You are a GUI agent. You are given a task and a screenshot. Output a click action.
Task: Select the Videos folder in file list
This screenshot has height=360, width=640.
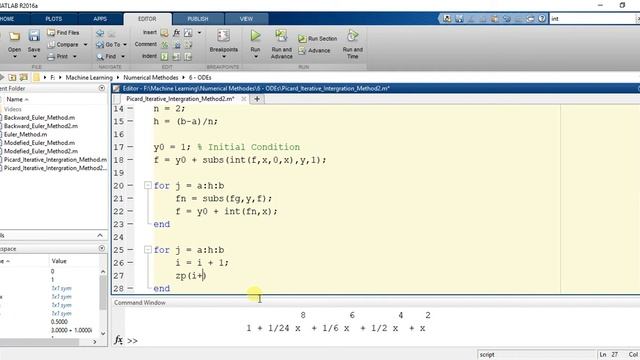click(13, 109)
